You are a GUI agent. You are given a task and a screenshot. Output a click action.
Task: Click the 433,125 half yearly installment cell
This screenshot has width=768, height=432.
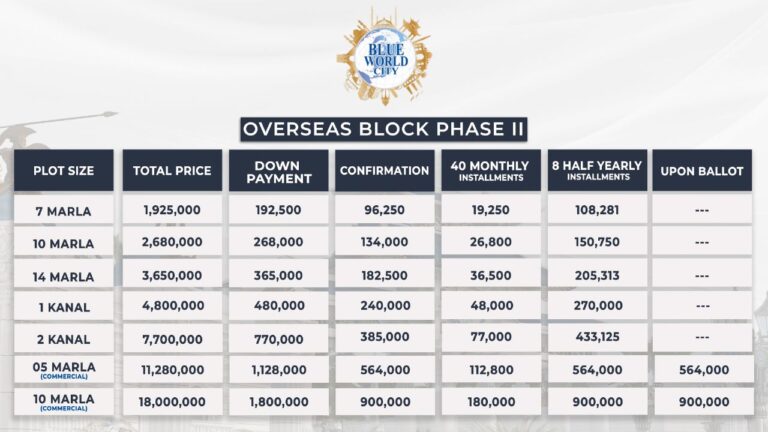coord(596,338)
